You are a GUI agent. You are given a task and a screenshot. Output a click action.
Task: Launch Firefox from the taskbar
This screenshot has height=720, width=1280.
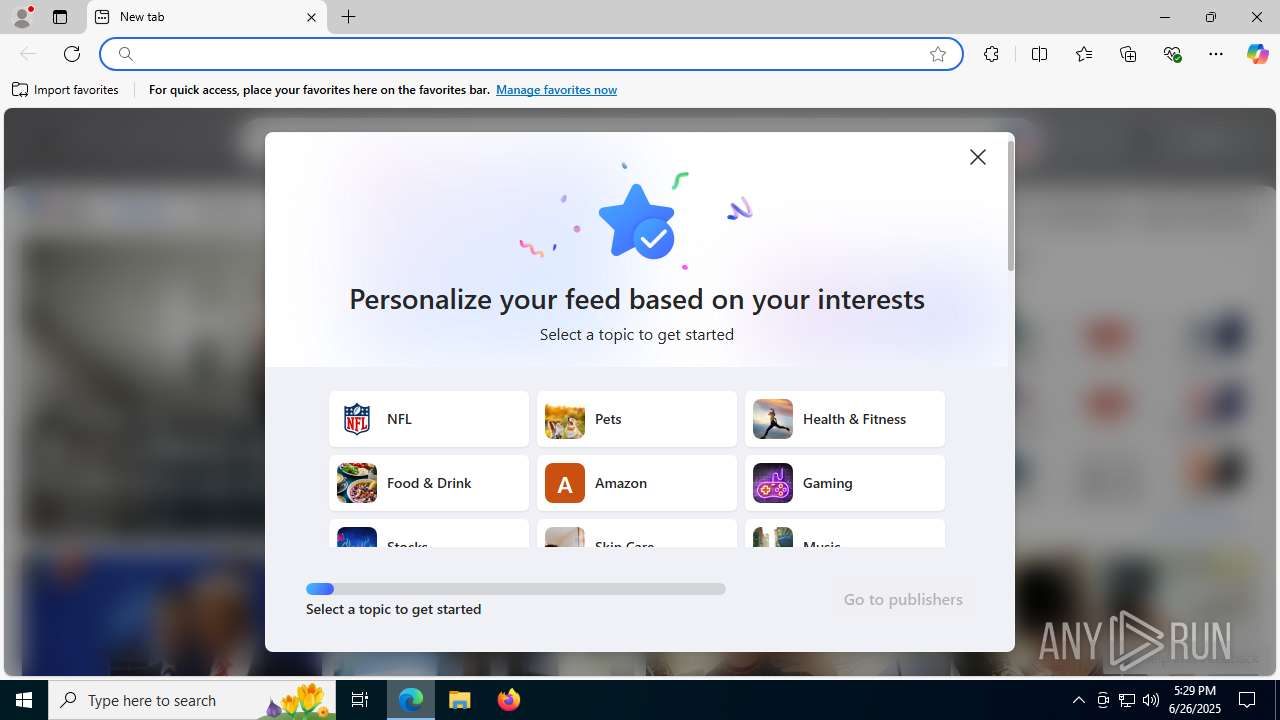(x=509, y=700)
